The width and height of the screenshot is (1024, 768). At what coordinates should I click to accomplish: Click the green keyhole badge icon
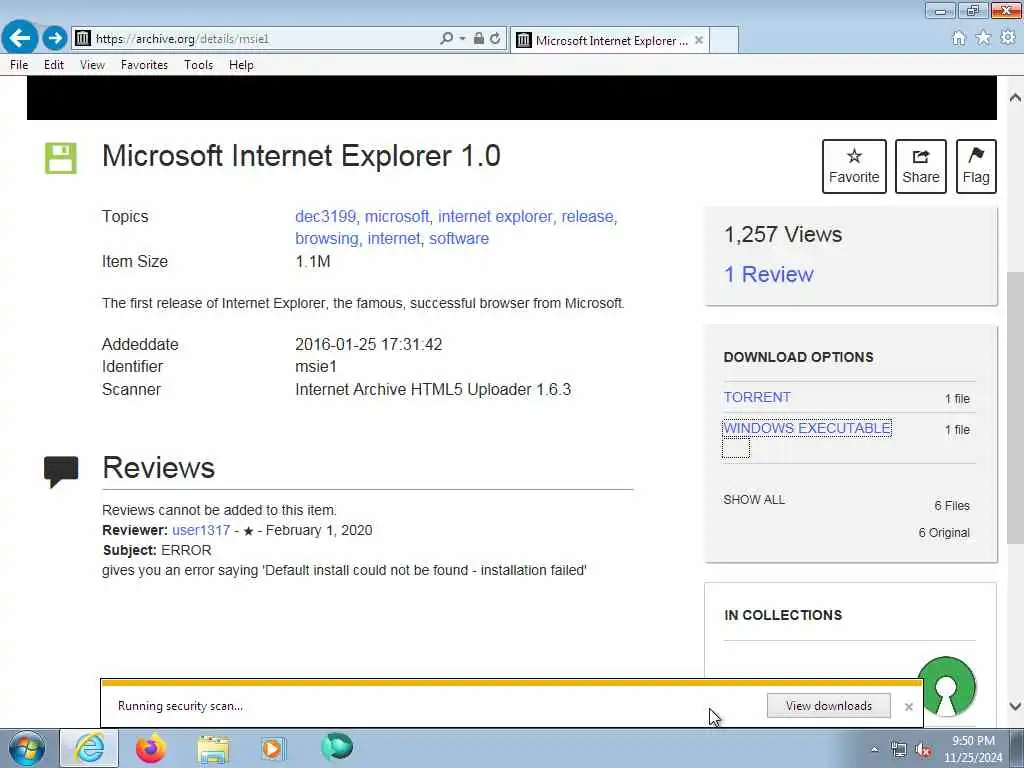coord(947,686)
